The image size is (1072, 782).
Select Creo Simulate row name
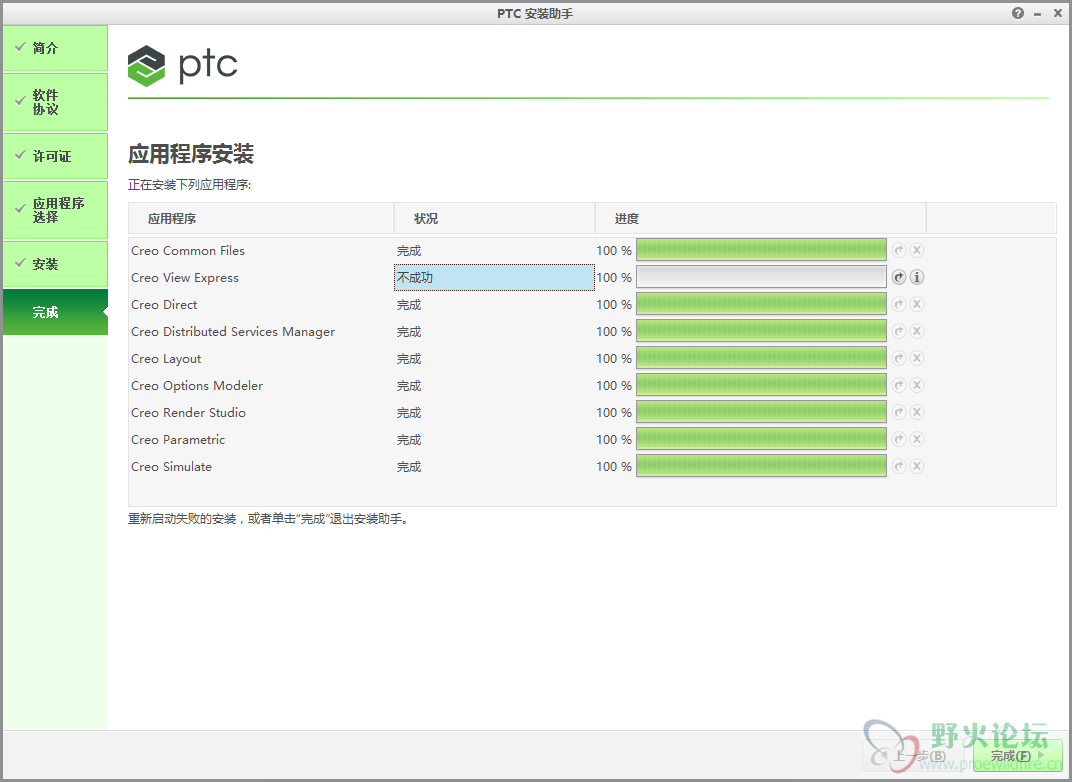point(172,467)
